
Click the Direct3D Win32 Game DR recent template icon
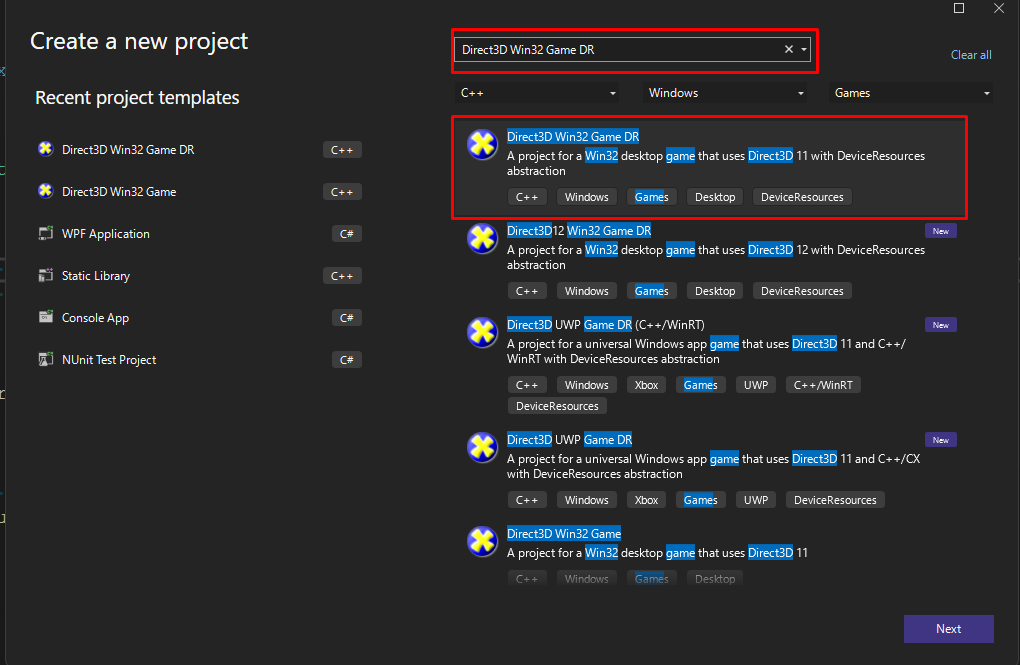[45, 149]
